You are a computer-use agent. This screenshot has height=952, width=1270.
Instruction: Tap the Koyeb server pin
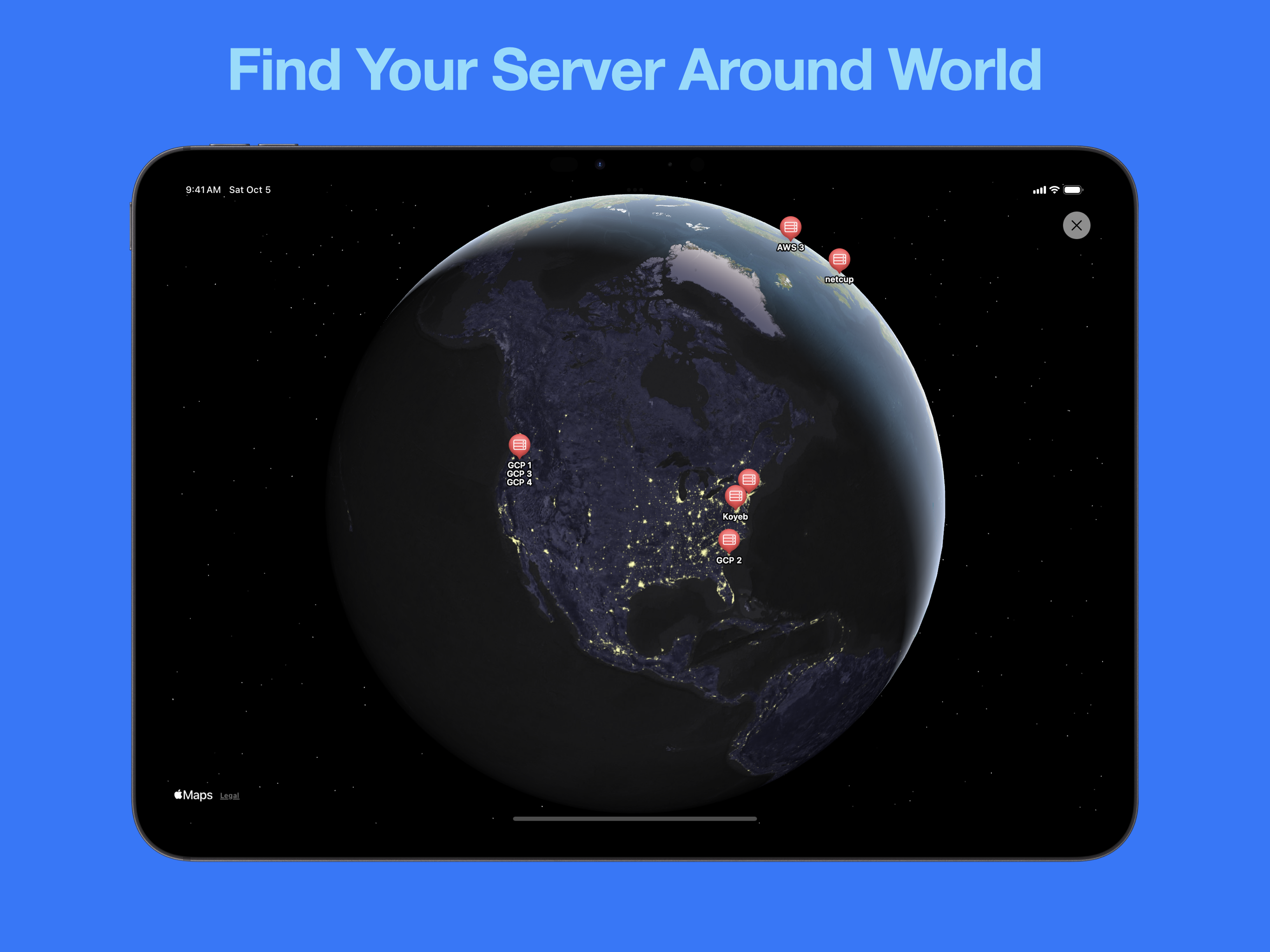pyautogui.click(x=735, y=497)
